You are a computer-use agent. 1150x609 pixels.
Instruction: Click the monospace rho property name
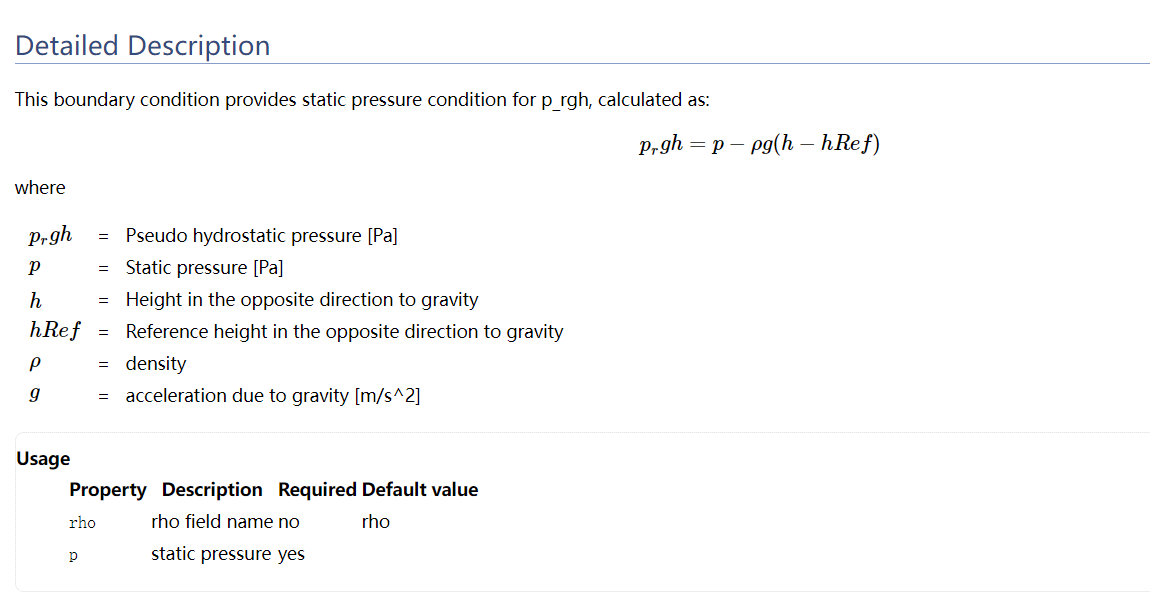point(82,523)
